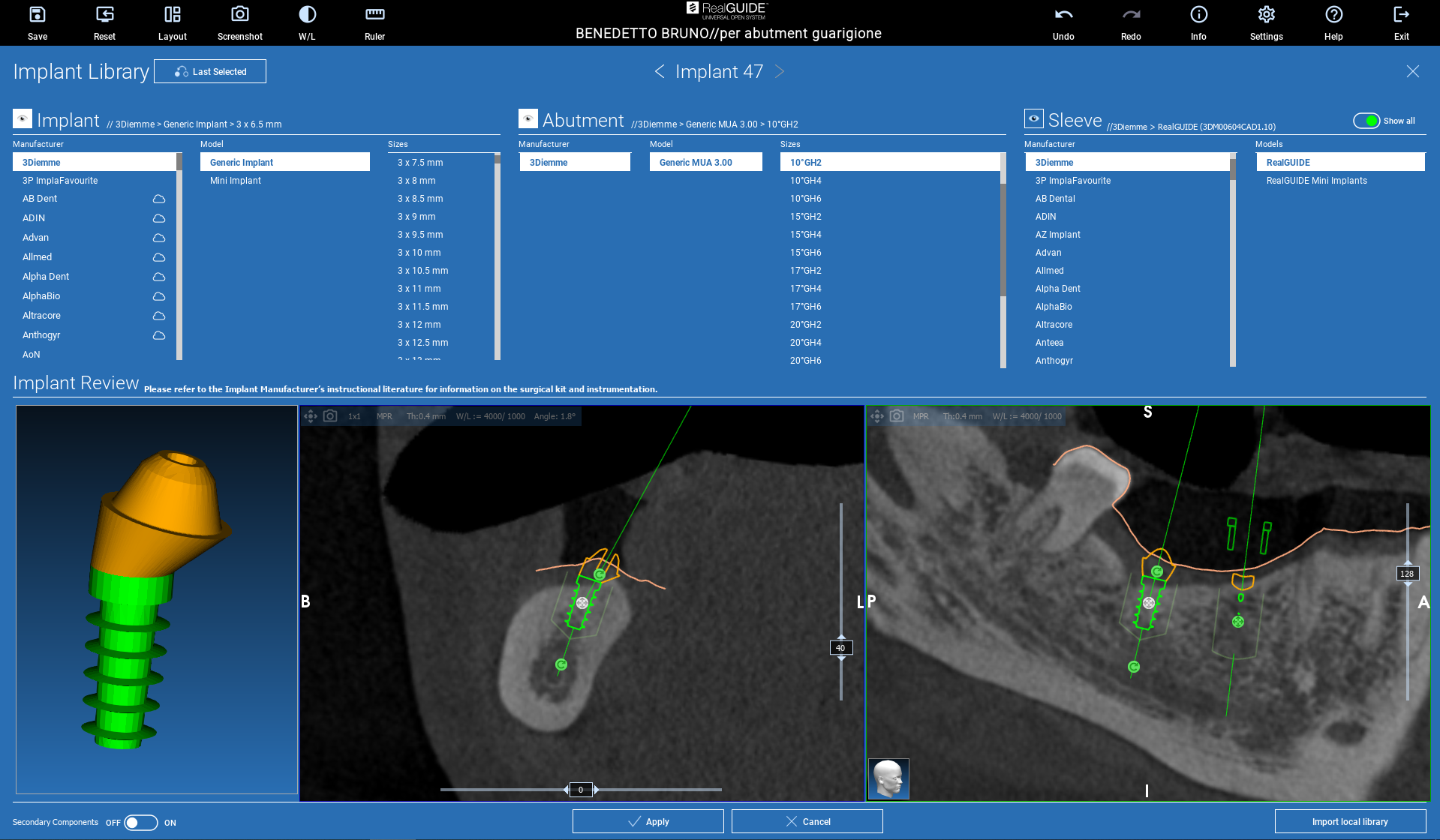Undo the last action

[1063, 22]
